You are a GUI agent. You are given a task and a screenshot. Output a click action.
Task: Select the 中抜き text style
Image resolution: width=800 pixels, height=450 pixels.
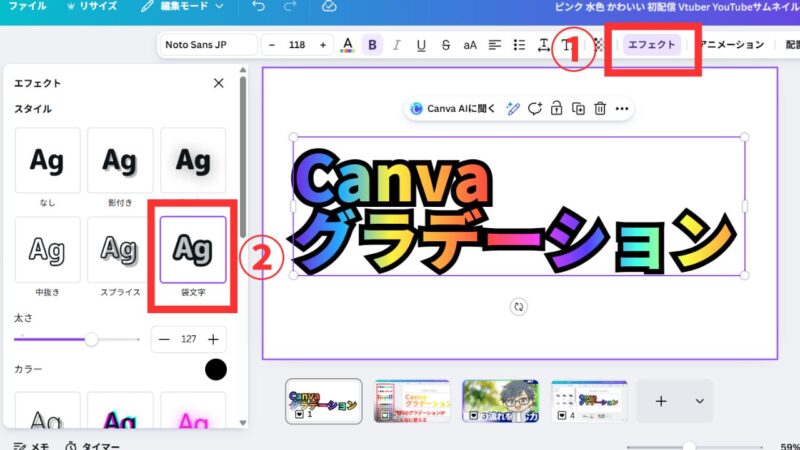[x=47, y=249]
